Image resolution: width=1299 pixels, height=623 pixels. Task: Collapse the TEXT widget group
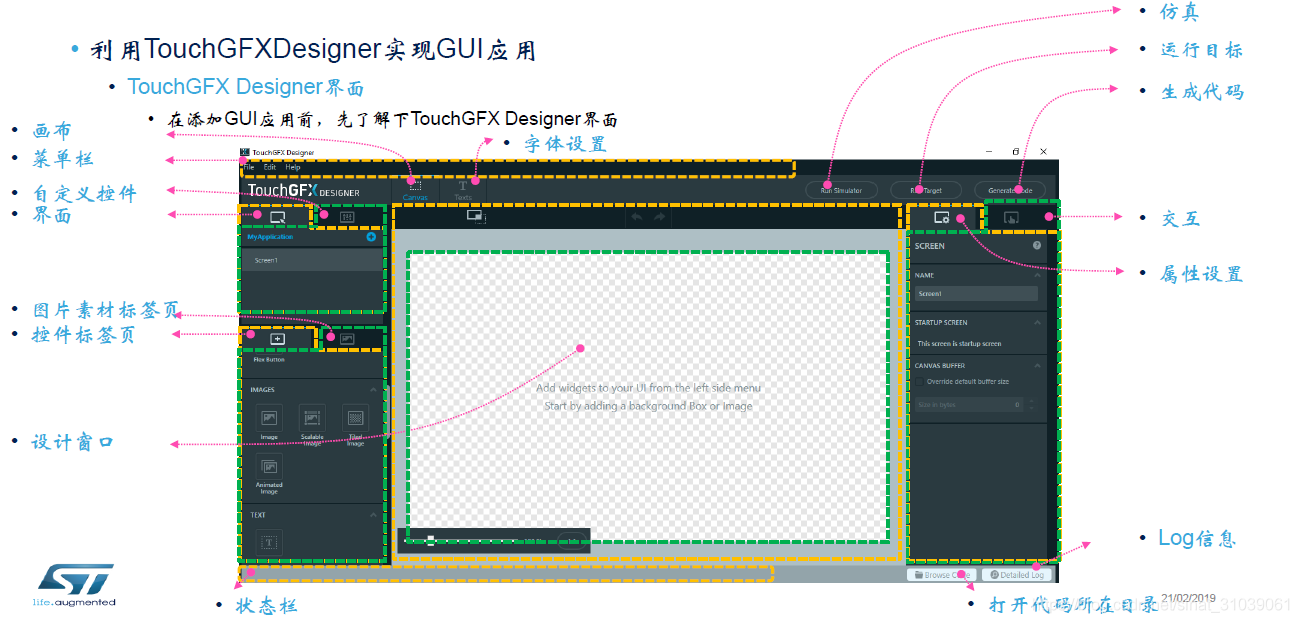tap(374, 515)
